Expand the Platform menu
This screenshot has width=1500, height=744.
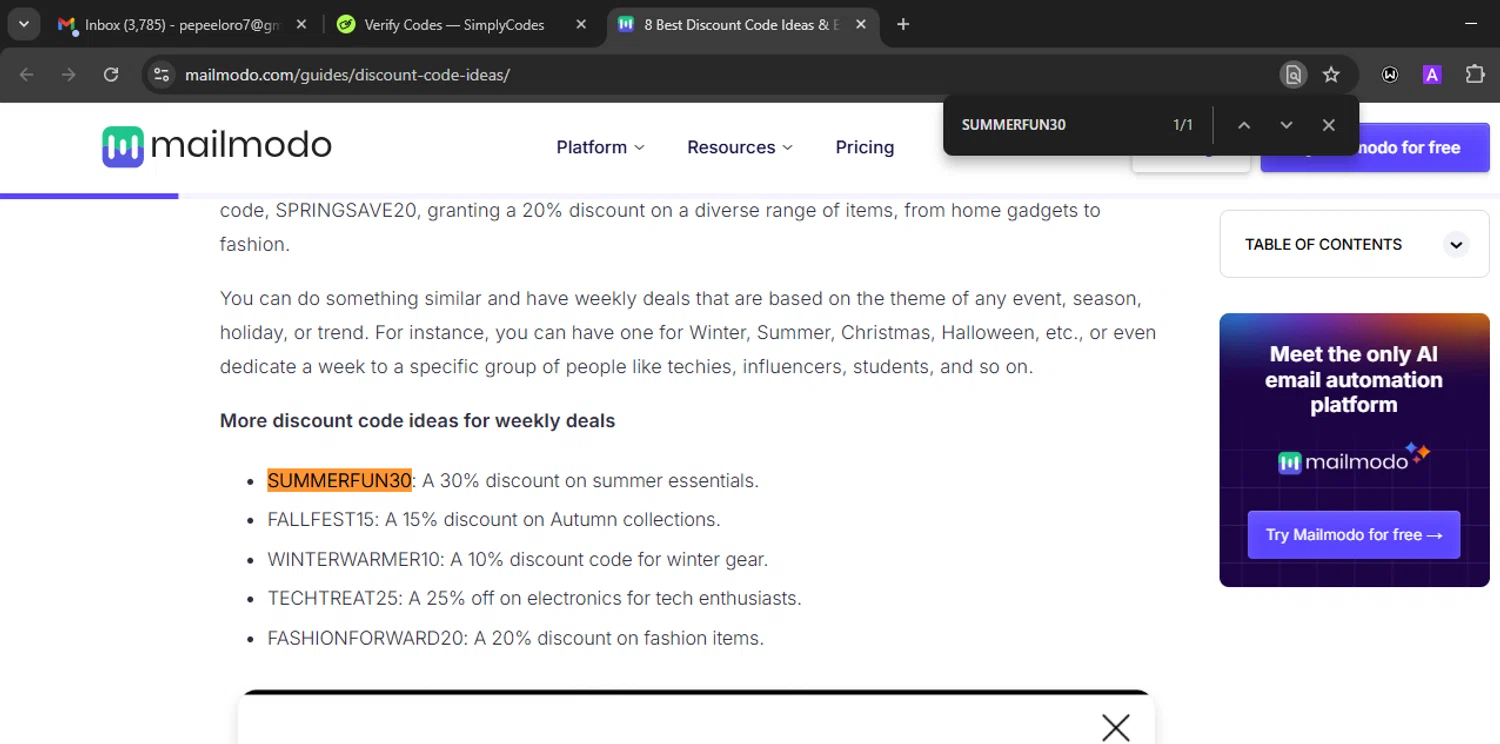(600, 147)
